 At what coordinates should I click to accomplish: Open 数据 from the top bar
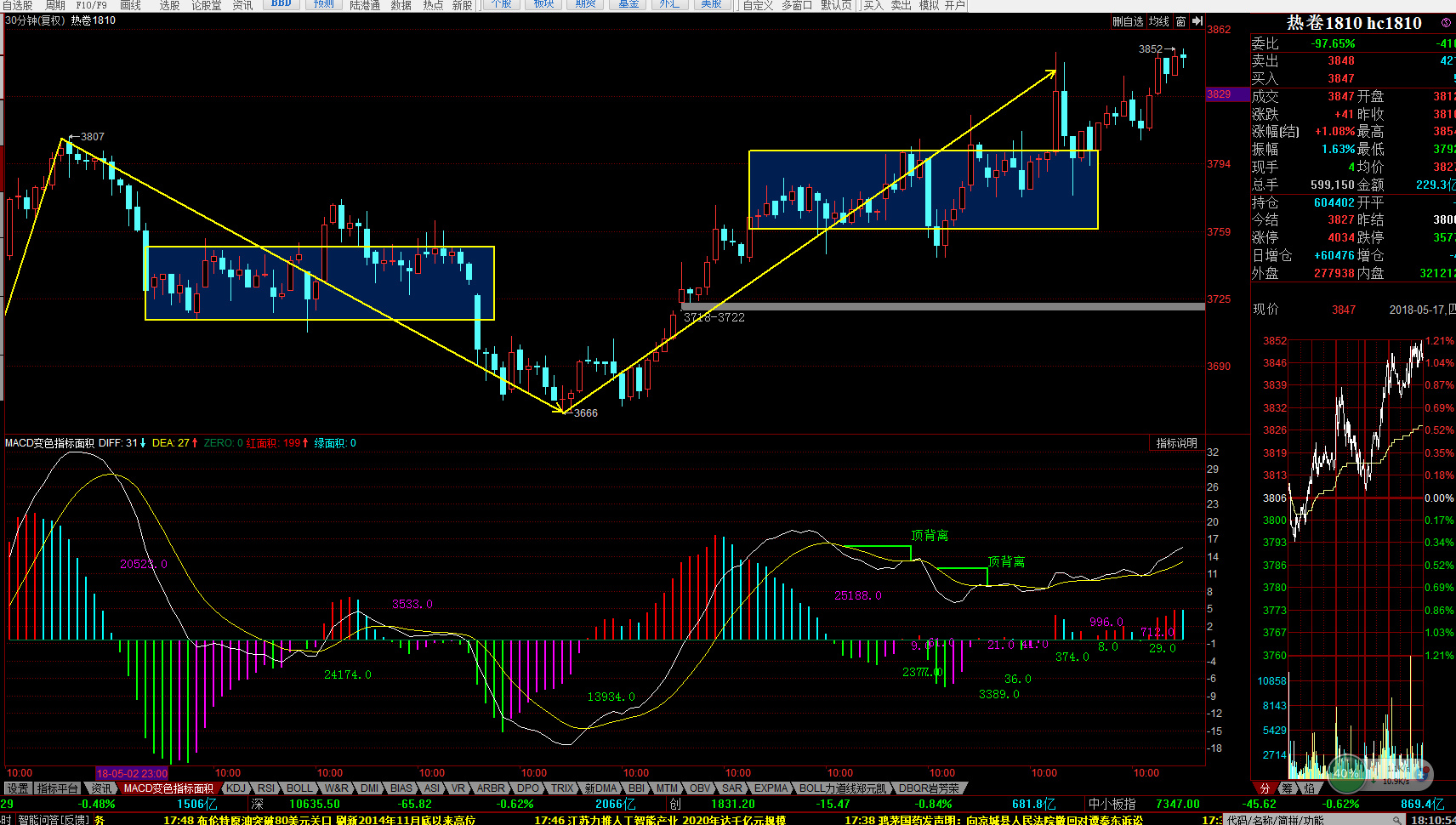[401, 5]
